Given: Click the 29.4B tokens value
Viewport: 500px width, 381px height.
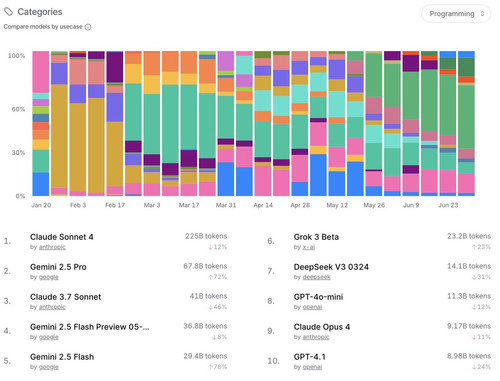Looking at the screenshot, I should click(205, 356).
